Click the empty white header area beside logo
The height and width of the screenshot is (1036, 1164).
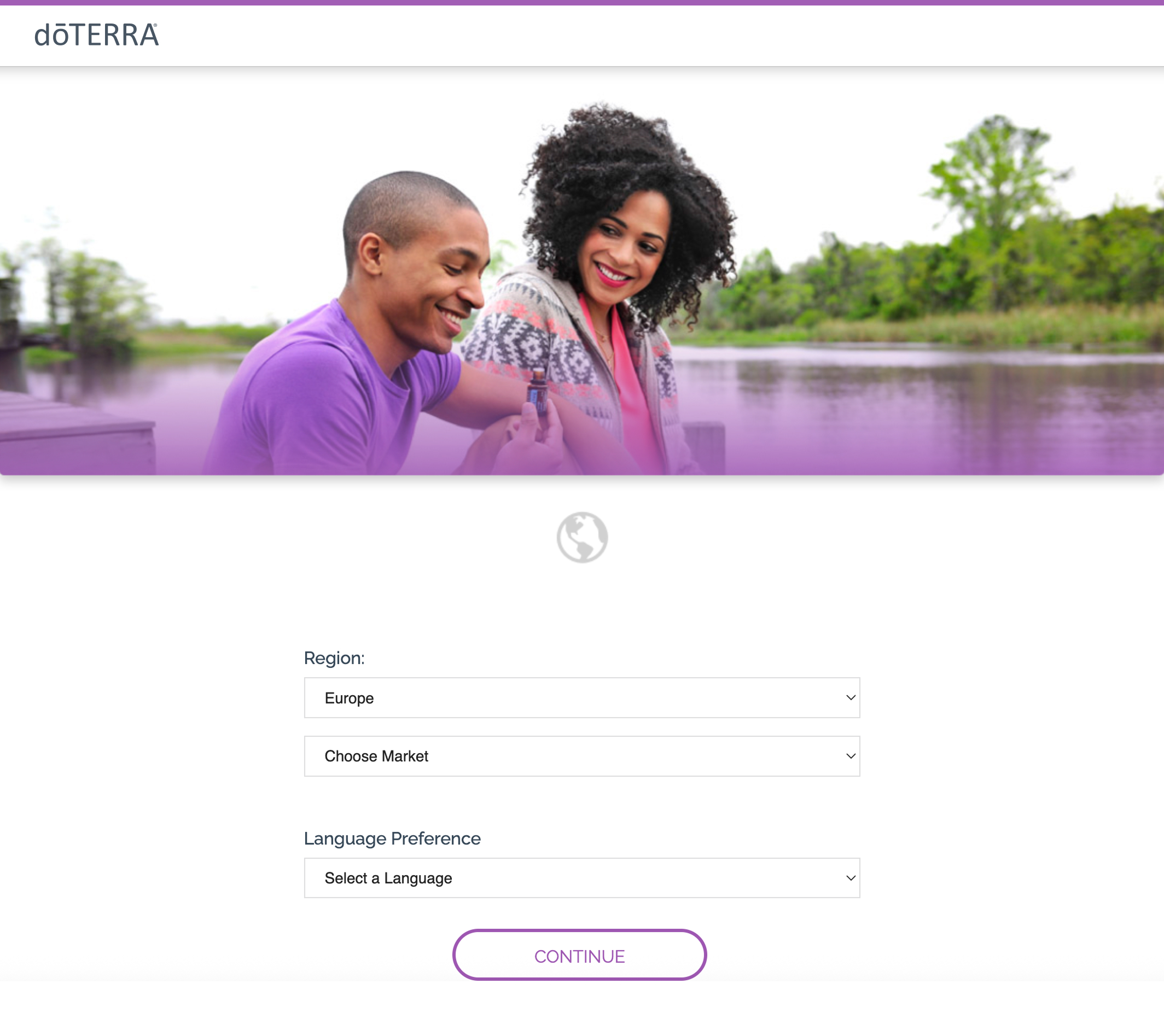661,36
